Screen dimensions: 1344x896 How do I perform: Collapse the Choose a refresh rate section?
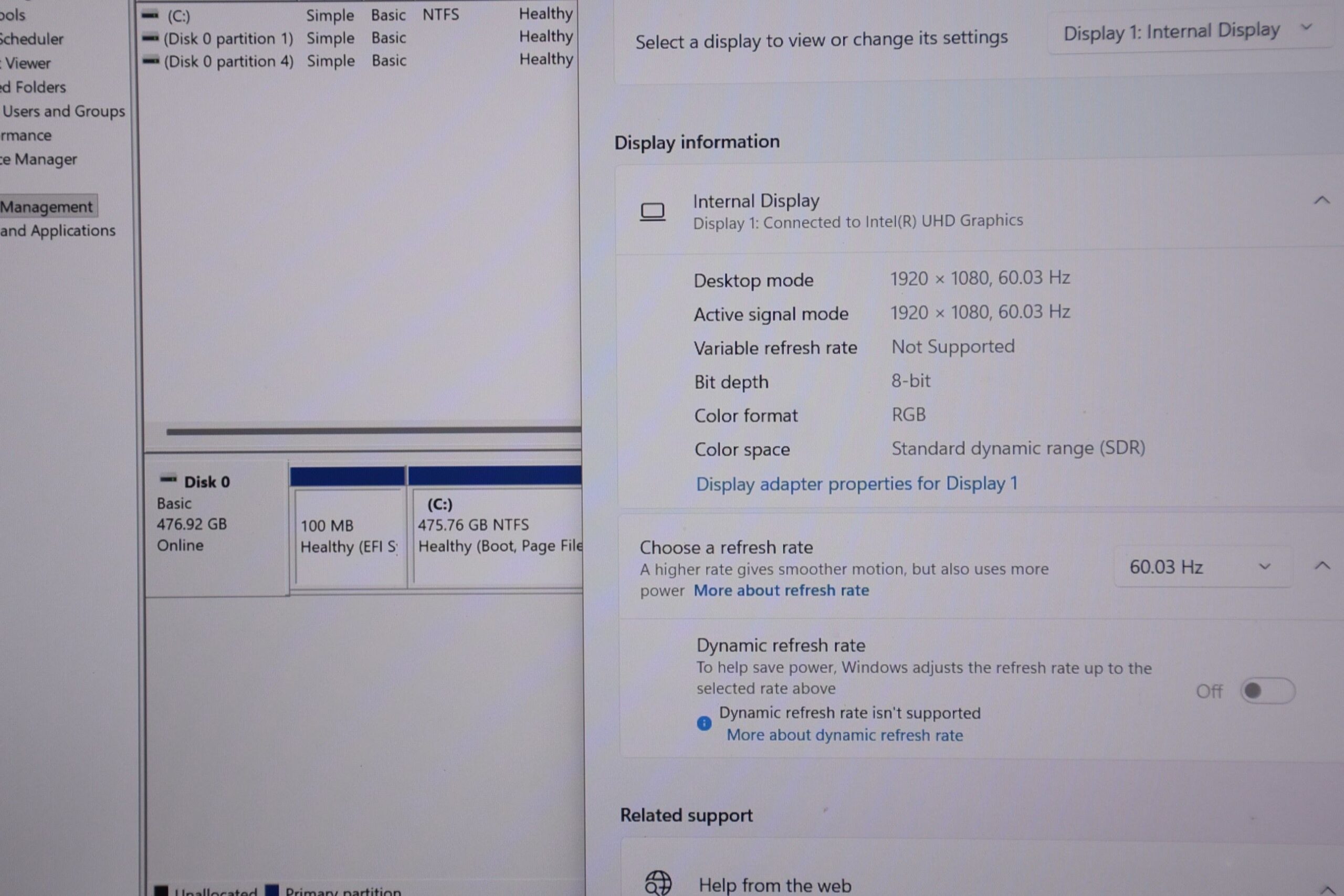click(x=1322, y=566)
